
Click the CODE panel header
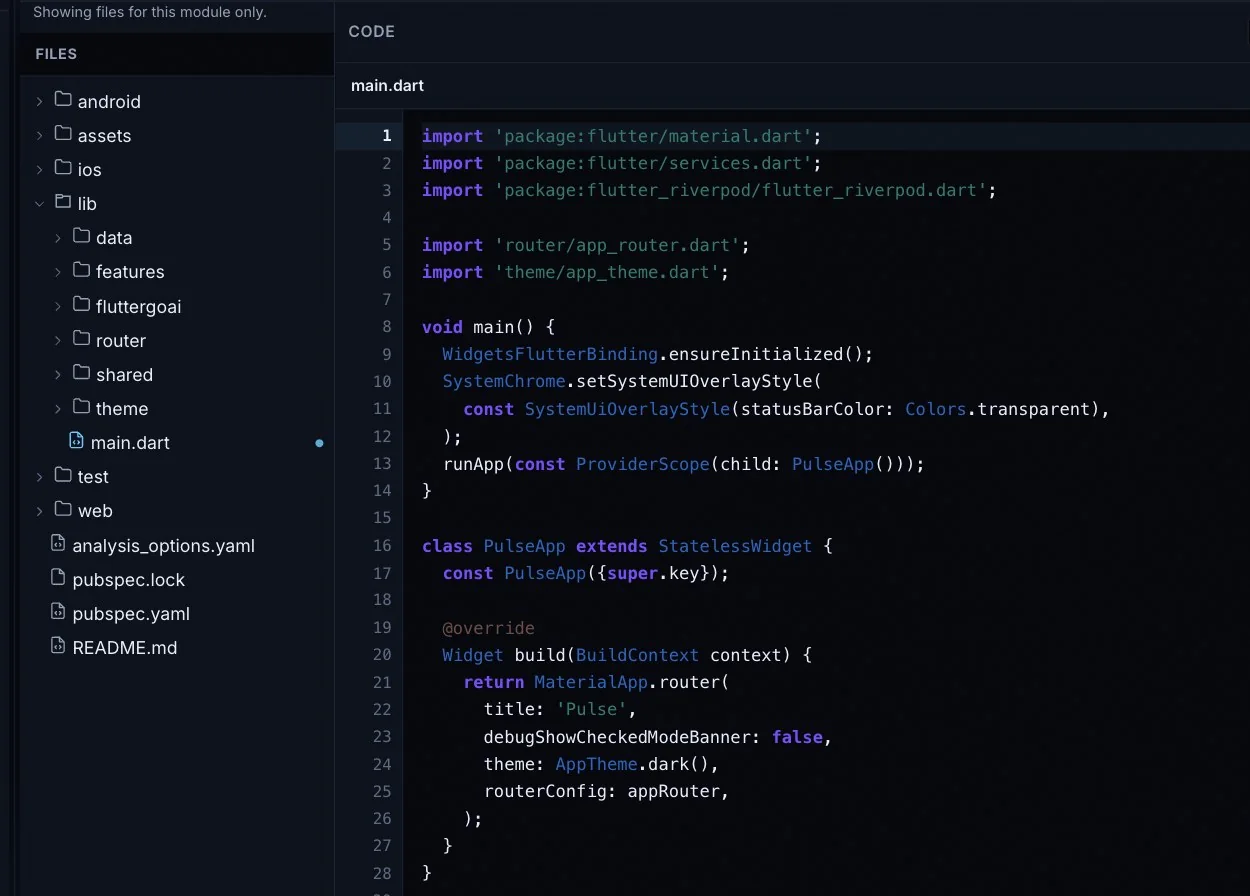pyautogui.click(x=371, y=32)
